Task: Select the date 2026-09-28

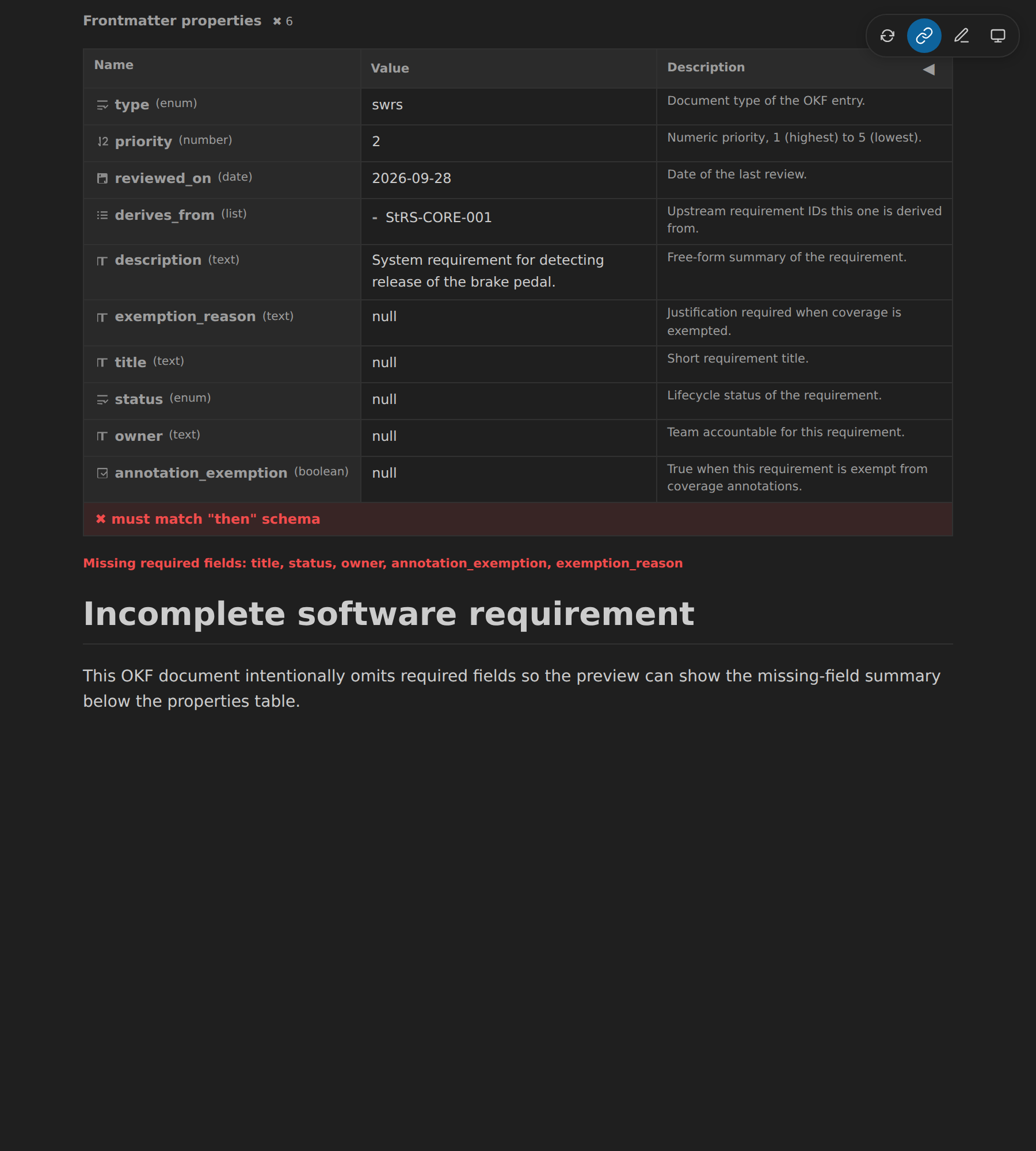Action: pyautogui.click(x=412, y=178)
